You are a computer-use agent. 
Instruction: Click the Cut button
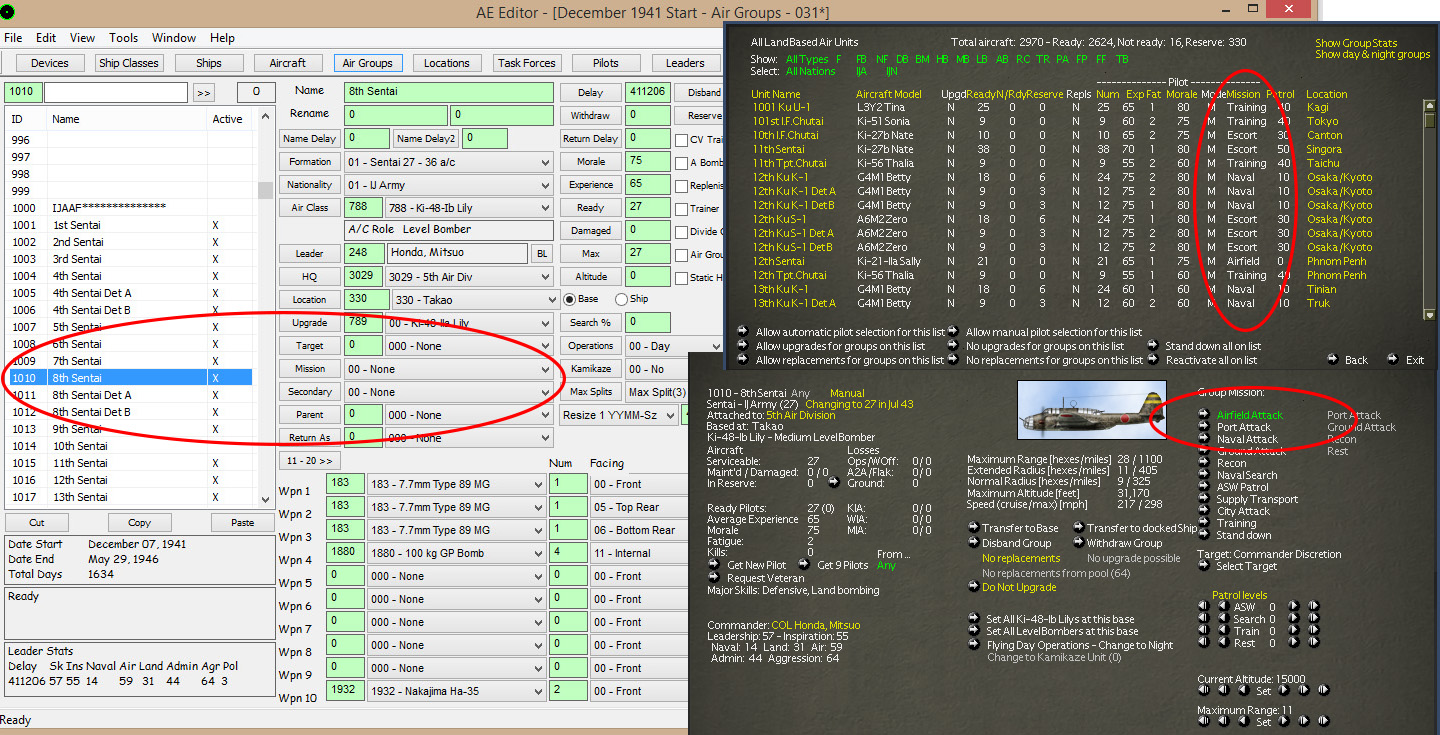pos(37,523)
